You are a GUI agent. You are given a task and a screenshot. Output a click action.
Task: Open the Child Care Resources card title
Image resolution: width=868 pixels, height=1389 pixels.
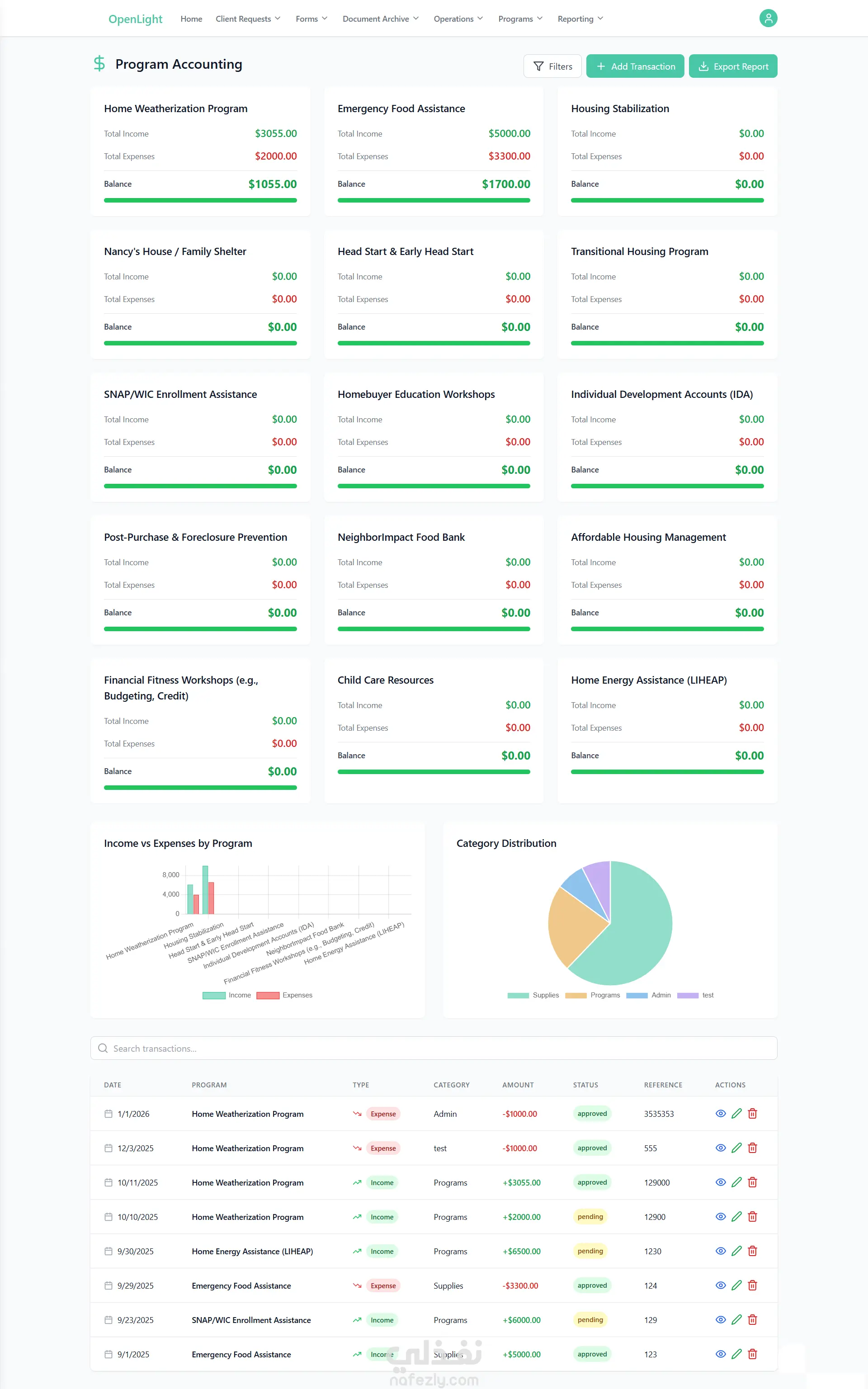pos(385,680)
